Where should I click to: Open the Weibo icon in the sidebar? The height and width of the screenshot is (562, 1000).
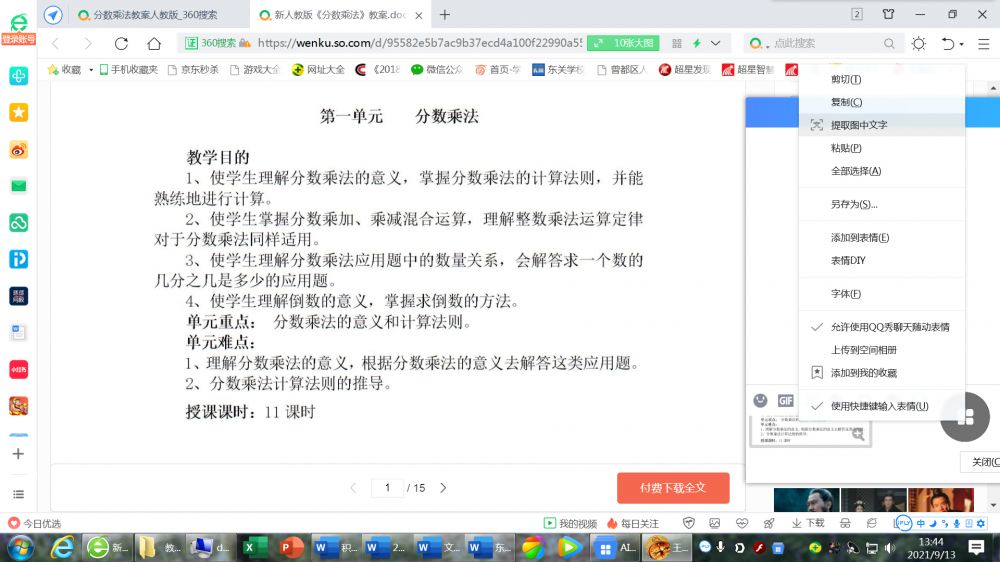click(18, 150)
